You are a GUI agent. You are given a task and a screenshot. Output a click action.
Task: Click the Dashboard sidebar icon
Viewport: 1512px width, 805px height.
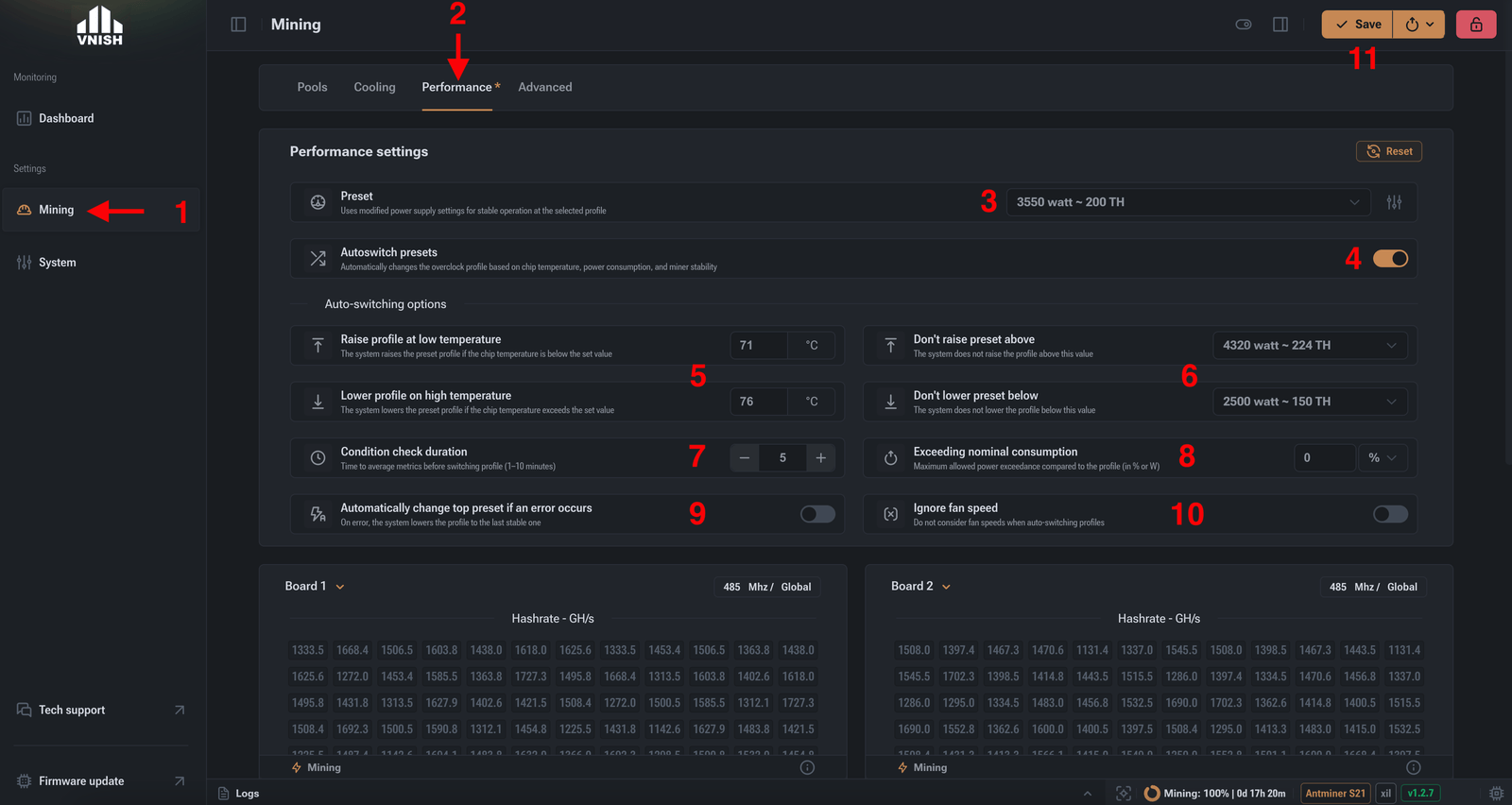pos(25,118)
